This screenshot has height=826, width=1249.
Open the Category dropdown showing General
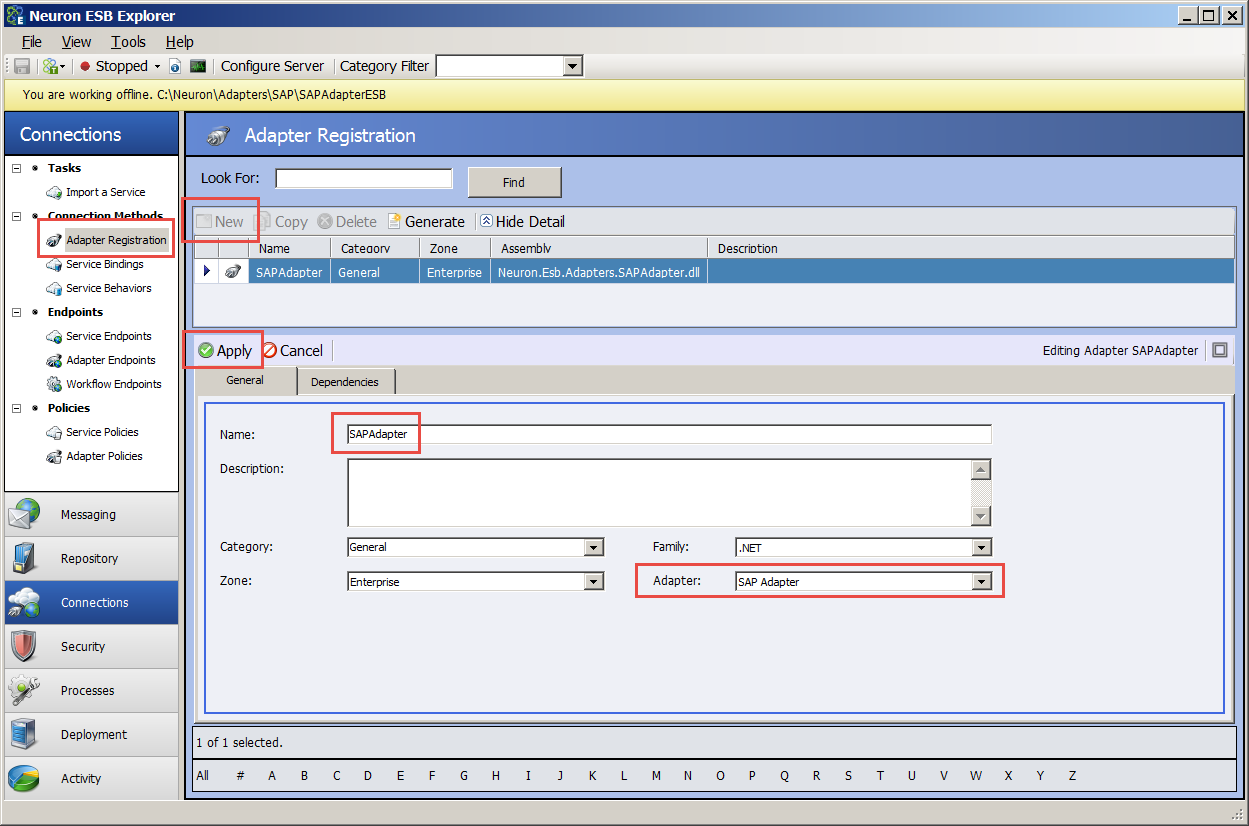point(594,547)
